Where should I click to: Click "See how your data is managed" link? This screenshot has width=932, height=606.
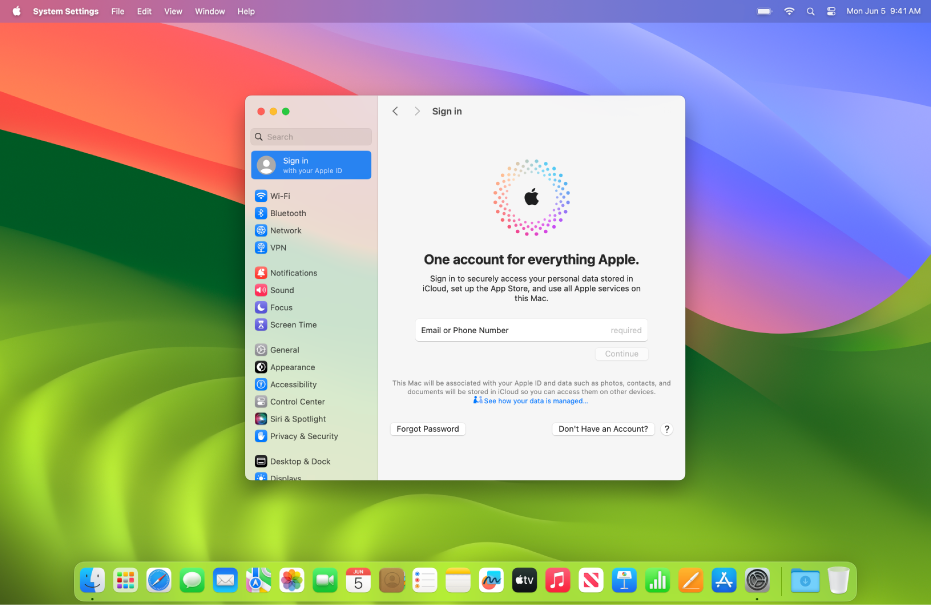[x=536, y=401]
